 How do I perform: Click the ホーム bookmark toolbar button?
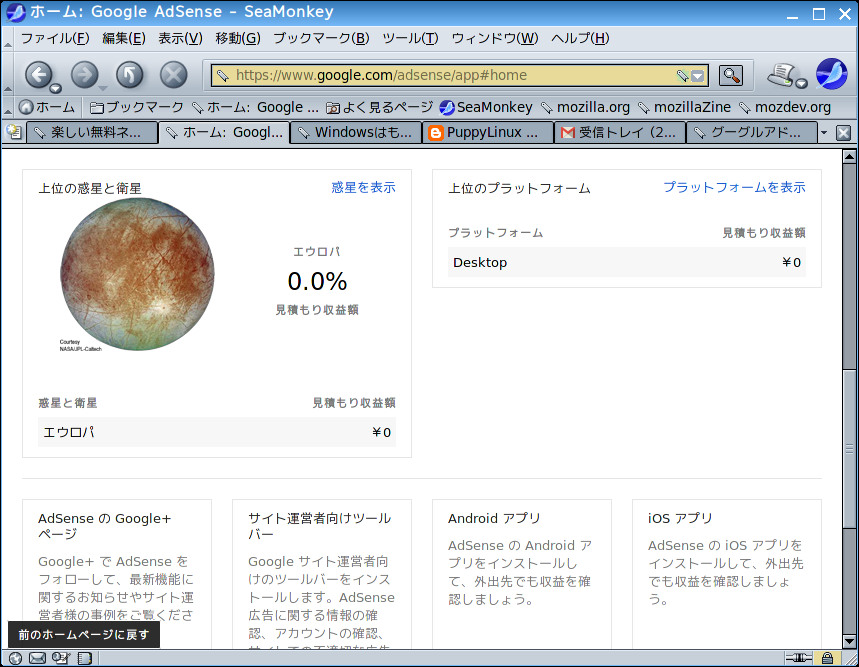47,107
